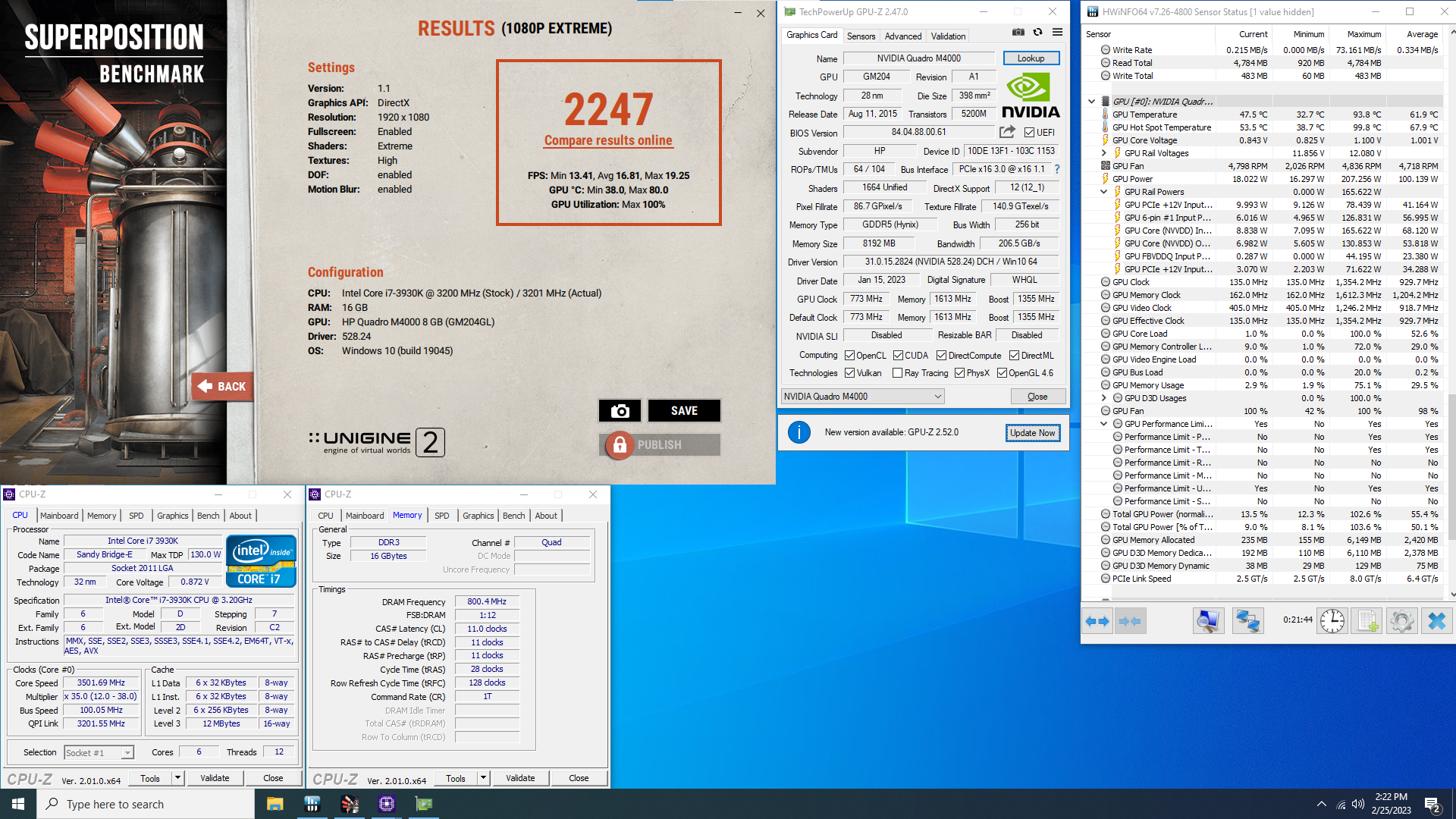Expand the GPU D3D Usages row
Screen dimensions: 1456x819
coord(1103,398)
